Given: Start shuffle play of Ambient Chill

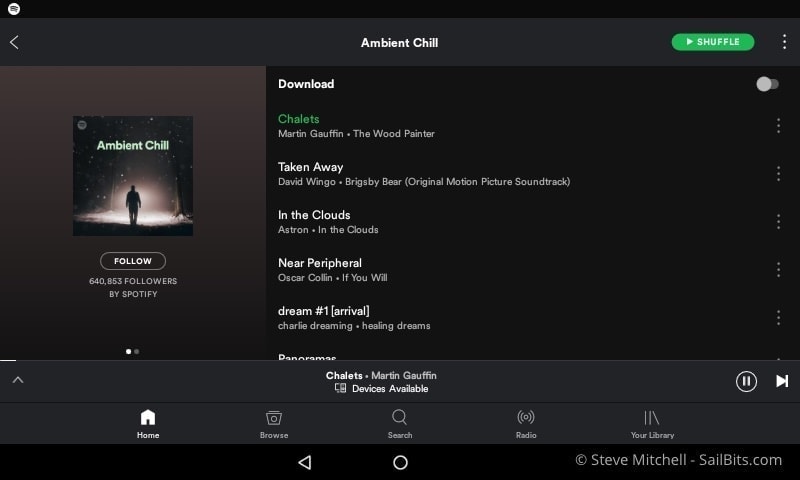Looking at the screenshot, I should 713,42.
